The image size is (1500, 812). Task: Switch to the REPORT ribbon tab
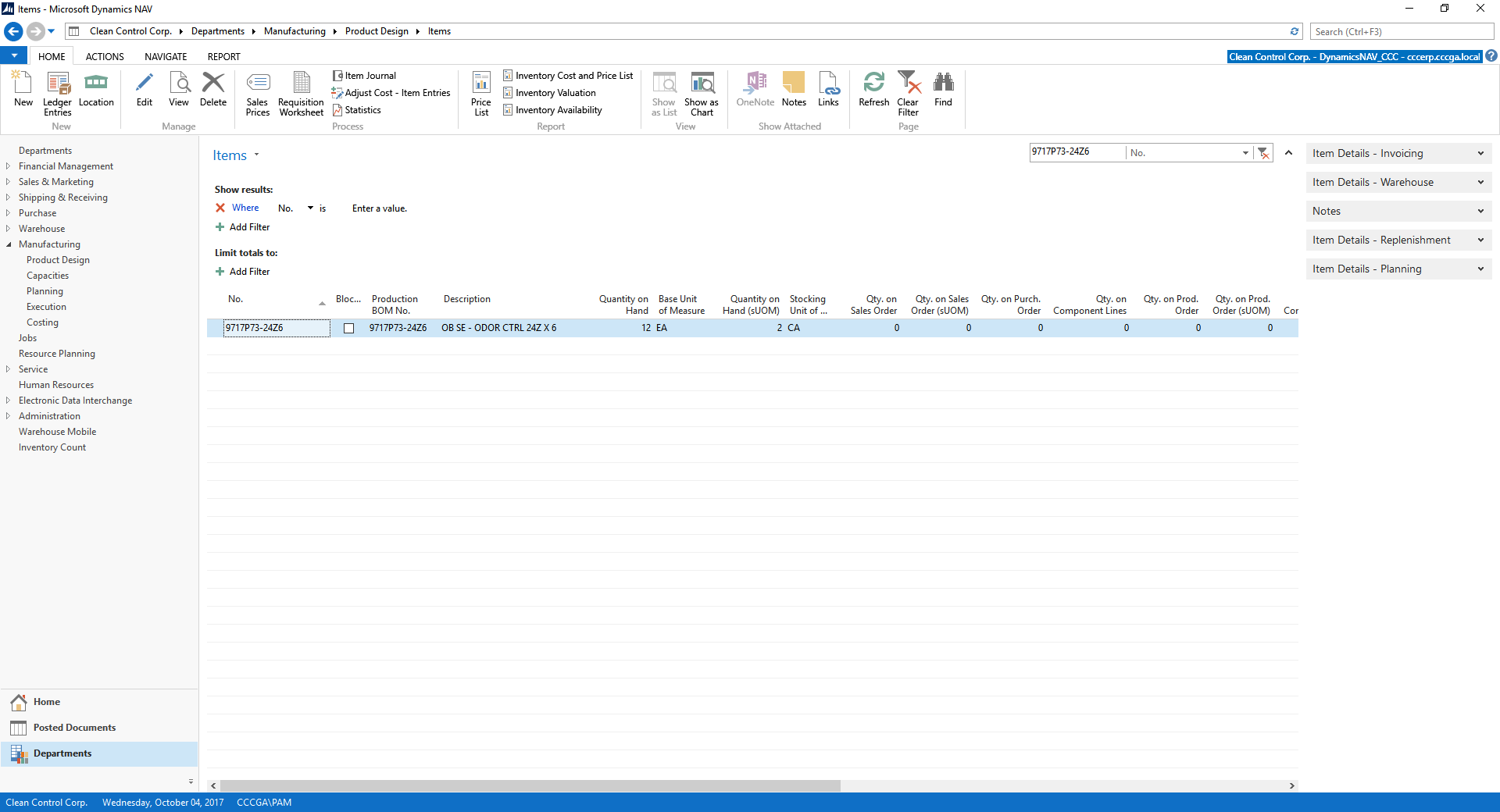(x=223, y=57)
